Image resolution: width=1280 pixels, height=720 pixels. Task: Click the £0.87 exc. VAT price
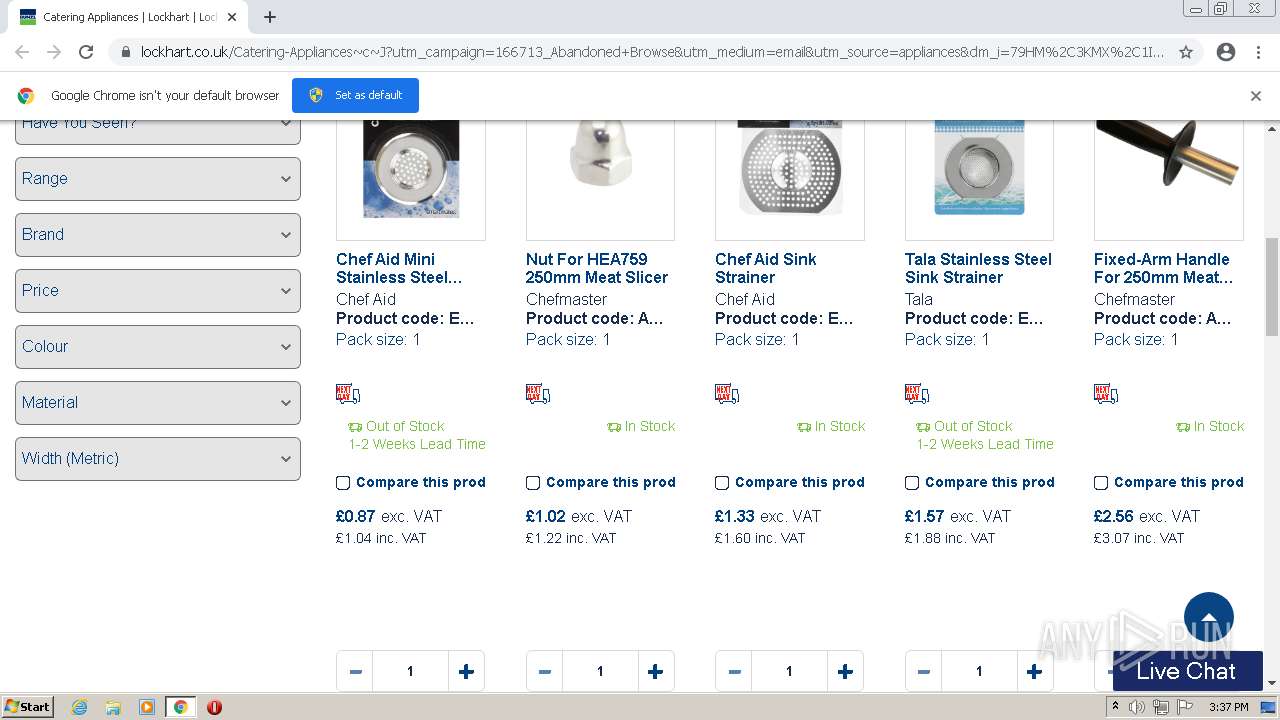pos(389,517)
